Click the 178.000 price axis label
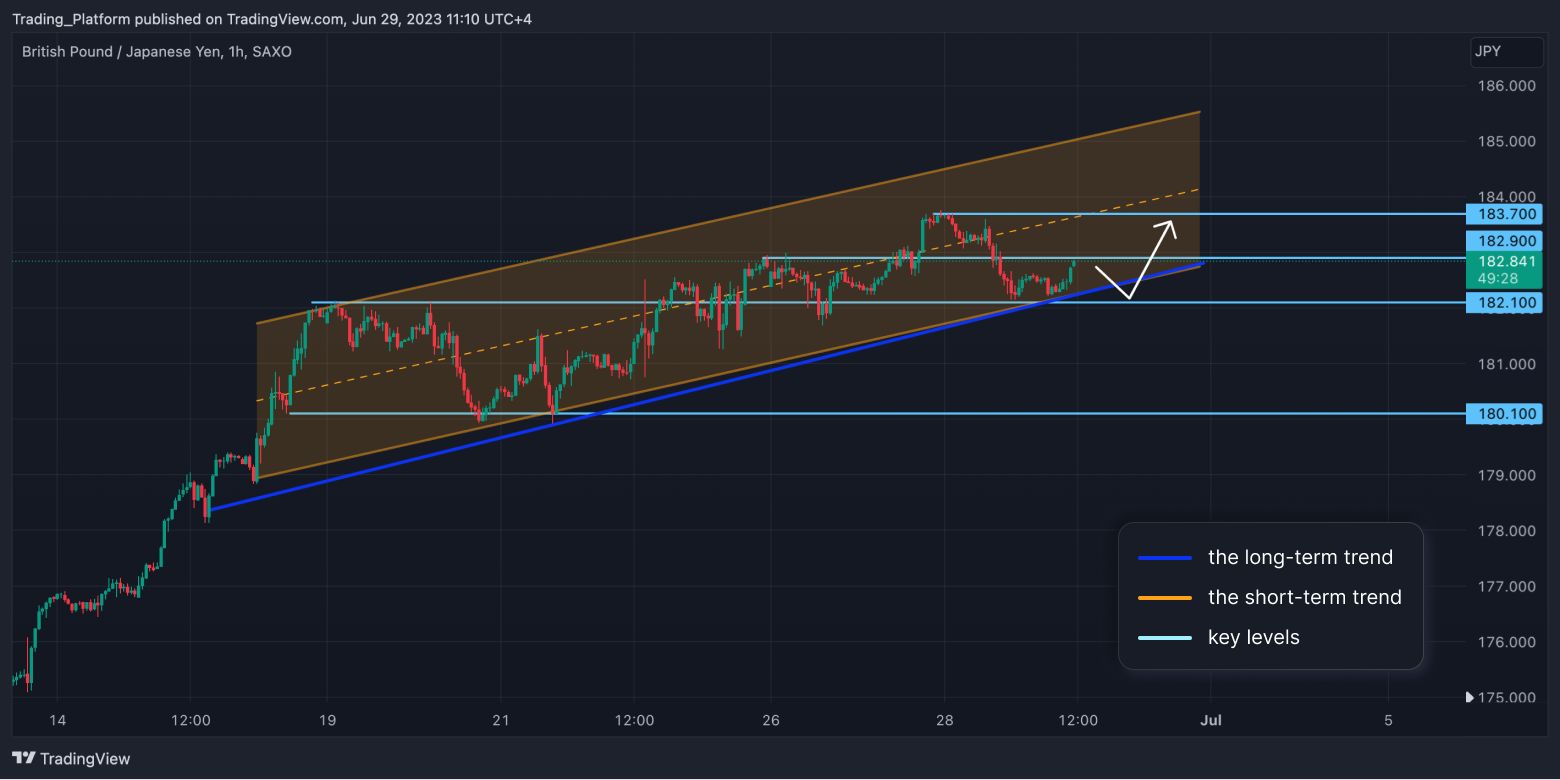Viewport: 1560px width, 780px height. (1507, 531)
